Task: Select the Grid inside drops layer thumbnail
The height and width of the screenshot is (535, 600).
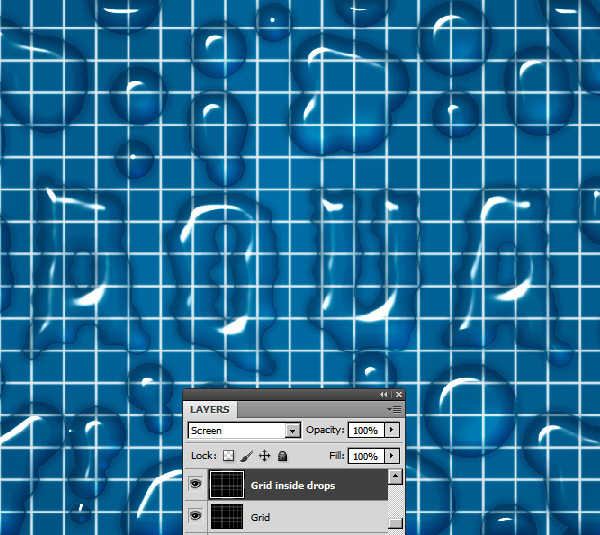Action: (x=225, y=485)
